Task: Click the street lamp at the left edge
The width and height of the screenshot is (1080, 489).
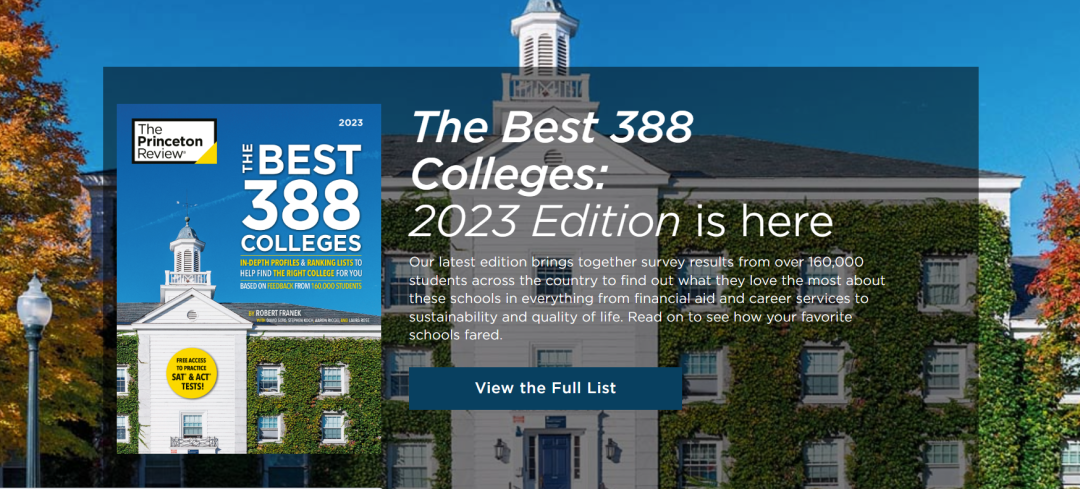Action: coord(34,379)
